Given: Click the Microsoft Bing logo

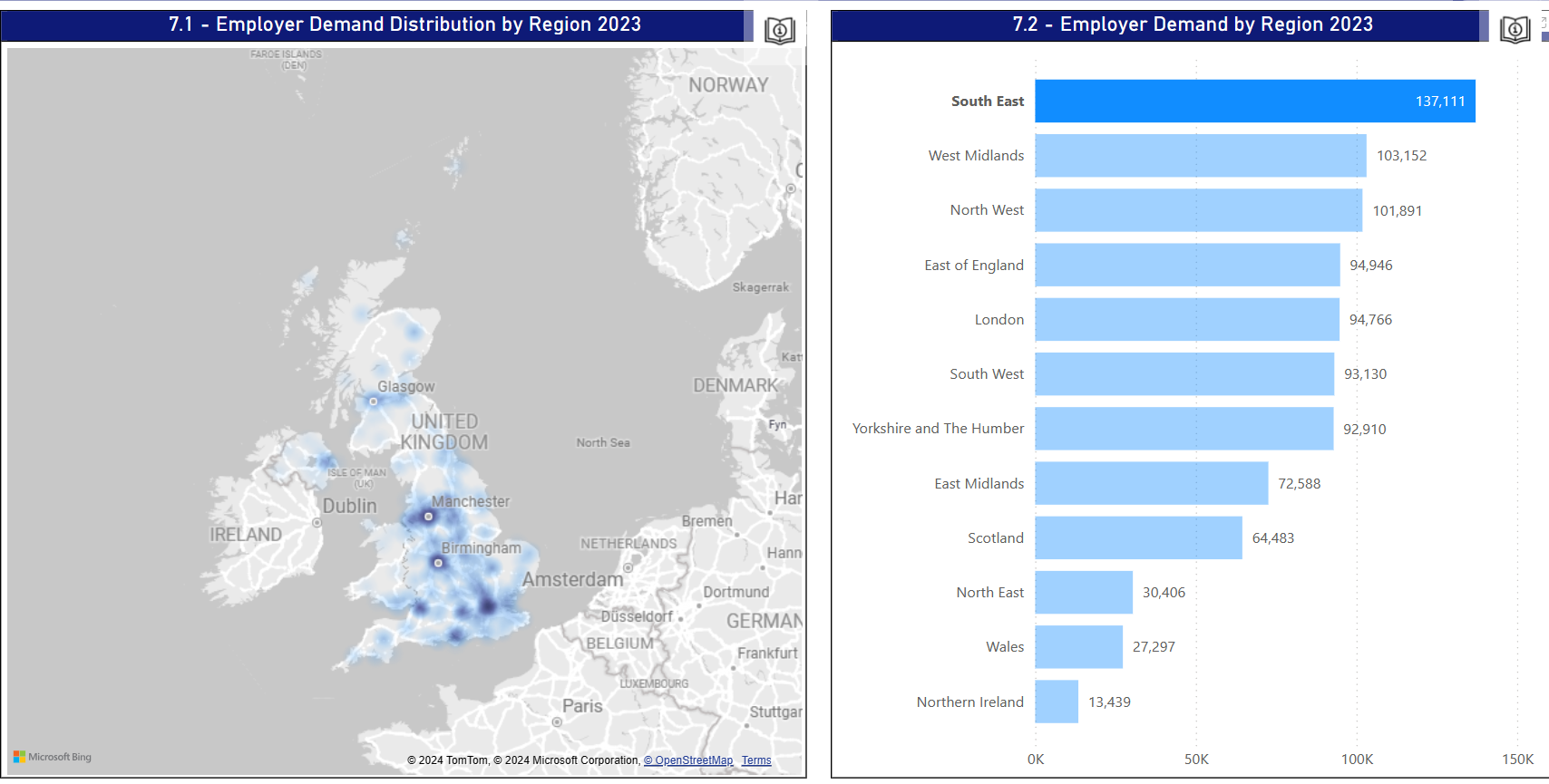Looking at the screenshot, I should (53, 757).
